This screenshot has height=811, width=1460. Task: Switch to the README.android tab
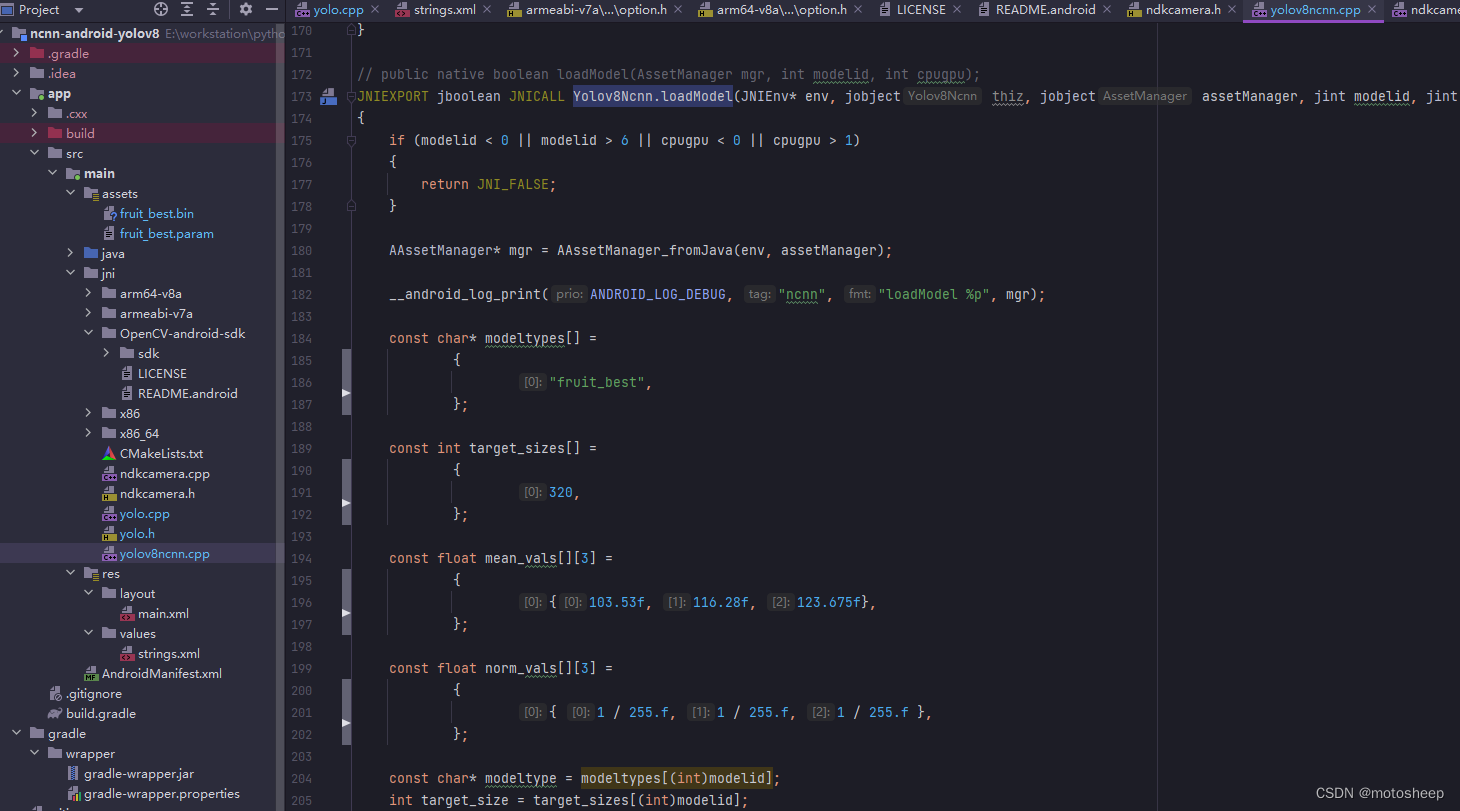(1045, 10)
